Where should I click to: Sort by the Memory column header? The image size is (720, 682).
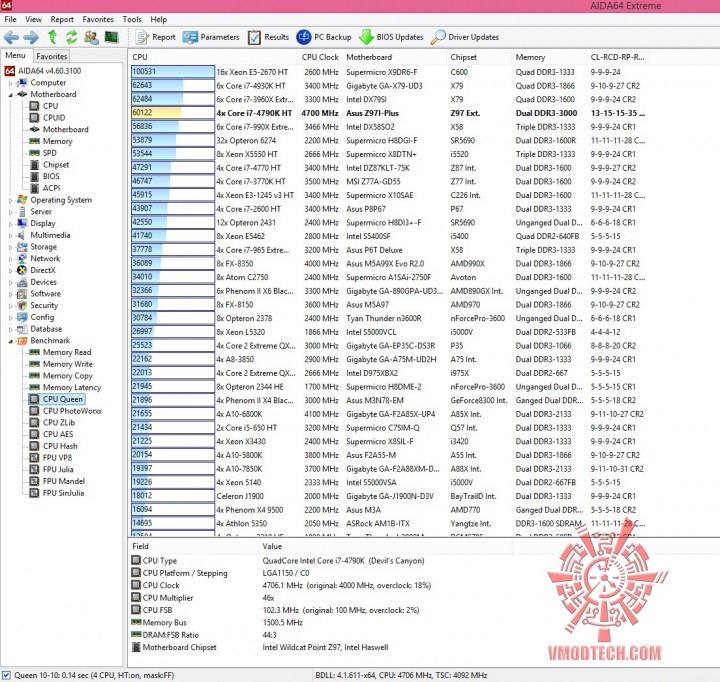tap(549, 57)
